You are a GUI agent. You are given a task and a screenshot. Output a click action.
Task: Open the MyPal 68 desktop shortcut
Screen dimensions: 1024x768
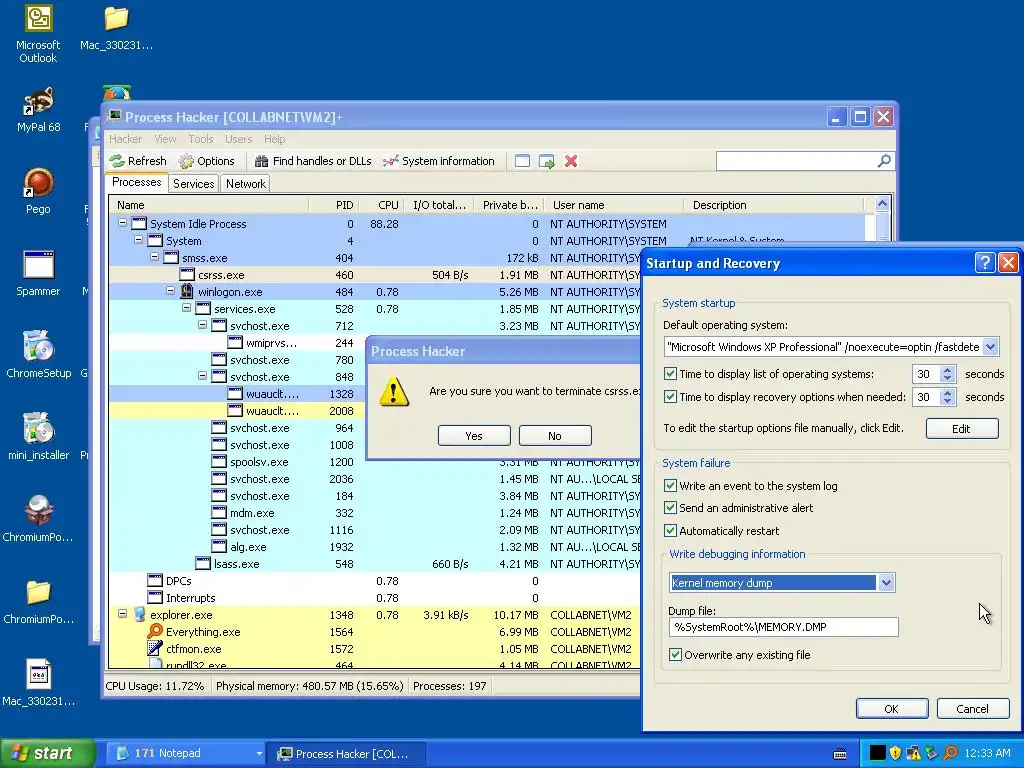pyautogui.click(x=38, y=110)
